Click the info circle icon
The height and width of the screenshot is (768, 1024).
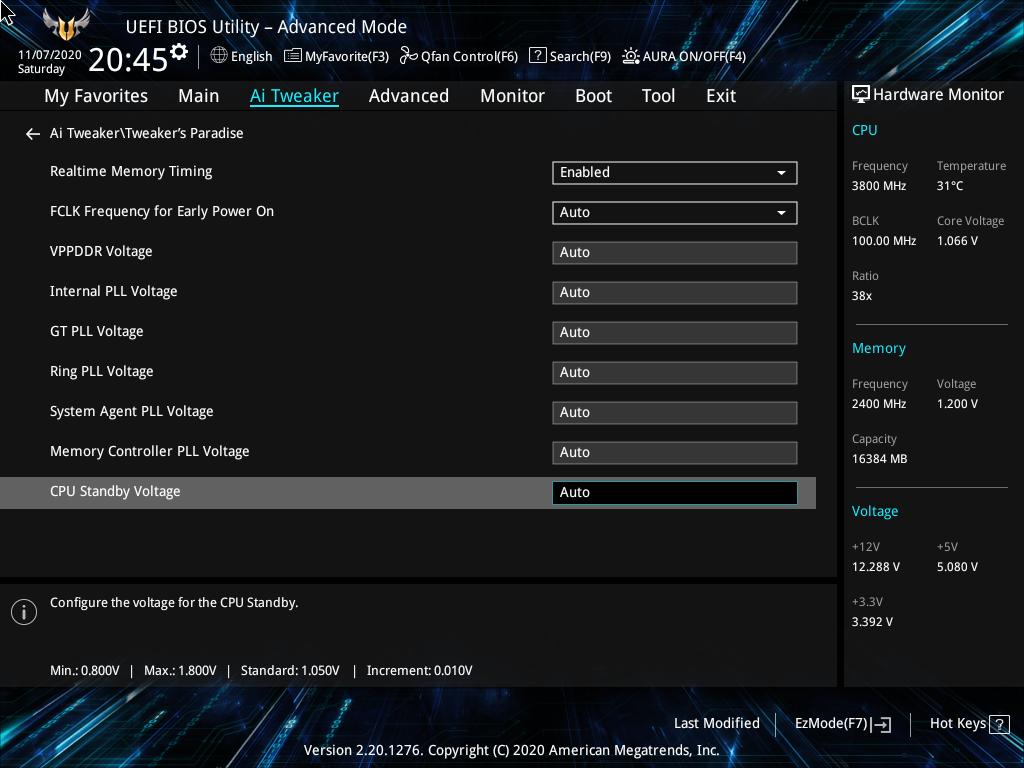point(24,612)
